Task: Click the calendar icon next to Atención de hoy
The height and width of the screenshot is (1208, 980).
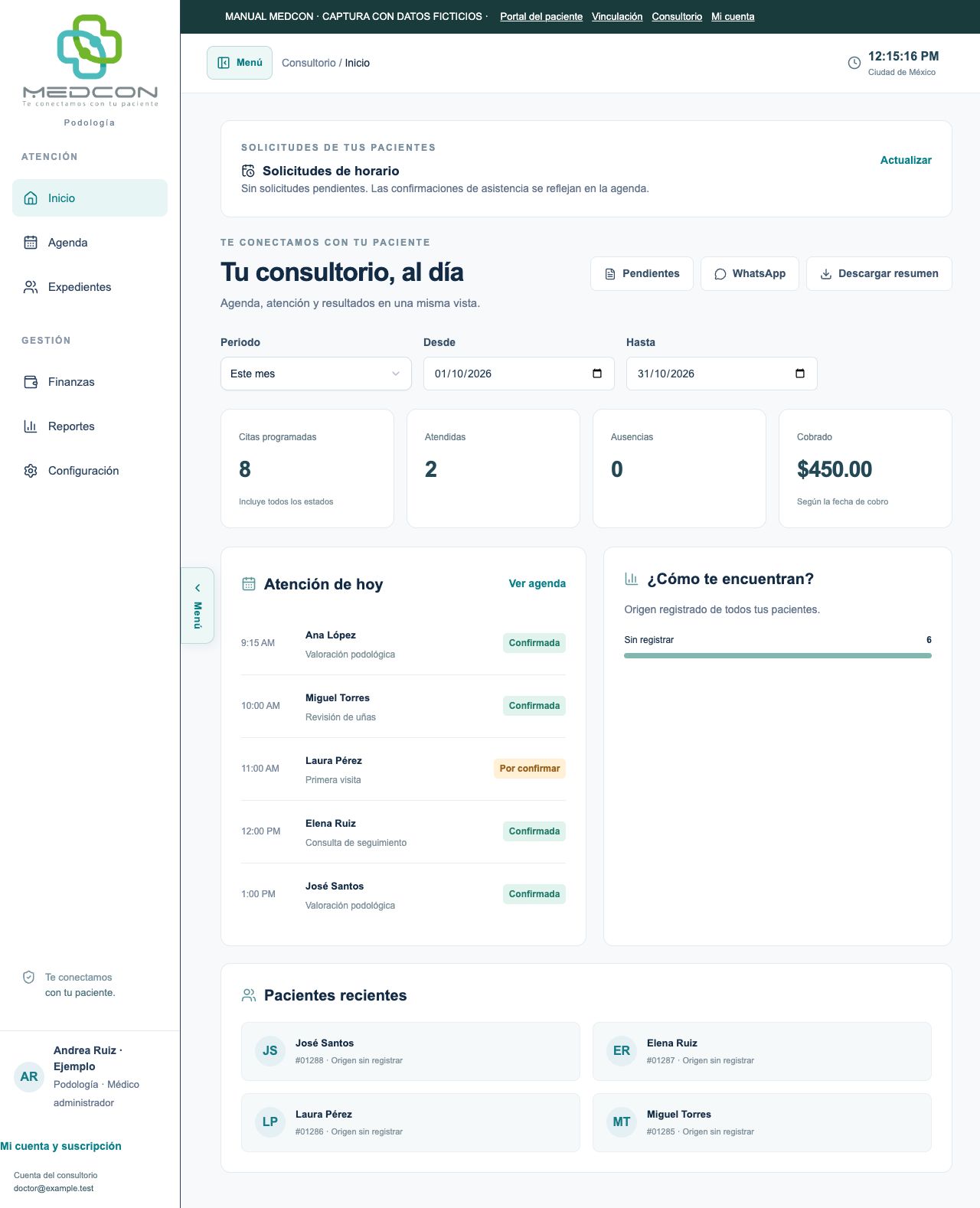Action: tap(249, 584)
